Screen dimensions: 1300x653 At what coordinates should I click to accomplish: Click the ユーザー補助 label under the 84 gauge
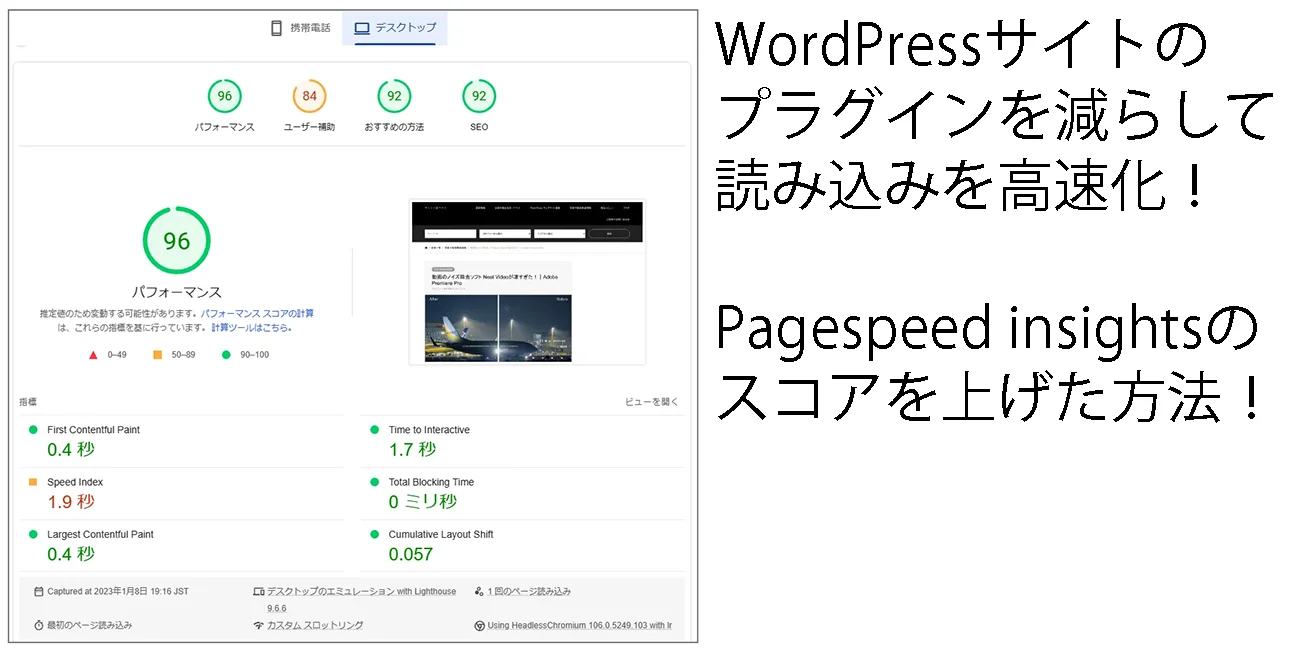[309, 127]
